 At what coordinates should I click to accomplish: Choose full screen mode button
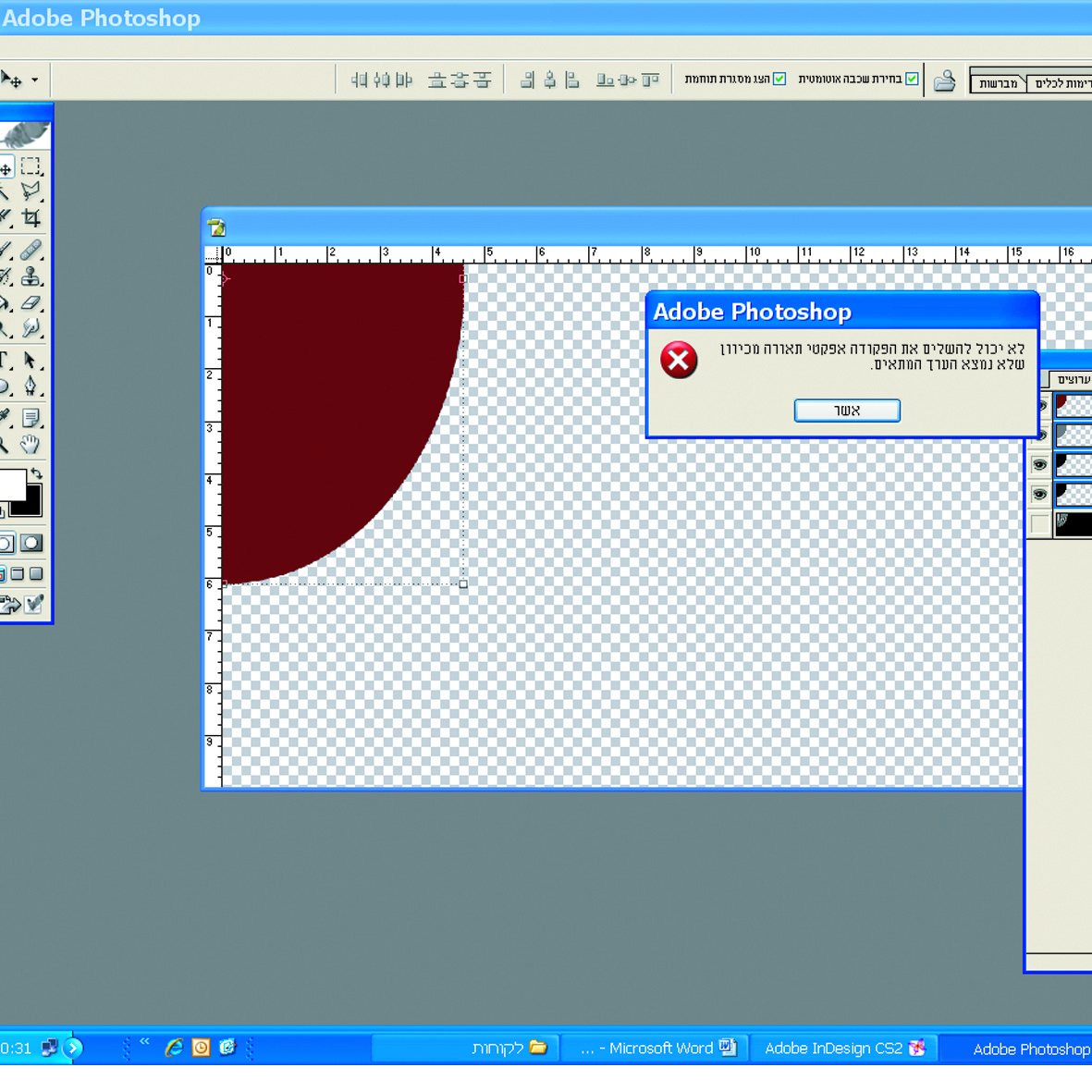click(x=36, y=574)
